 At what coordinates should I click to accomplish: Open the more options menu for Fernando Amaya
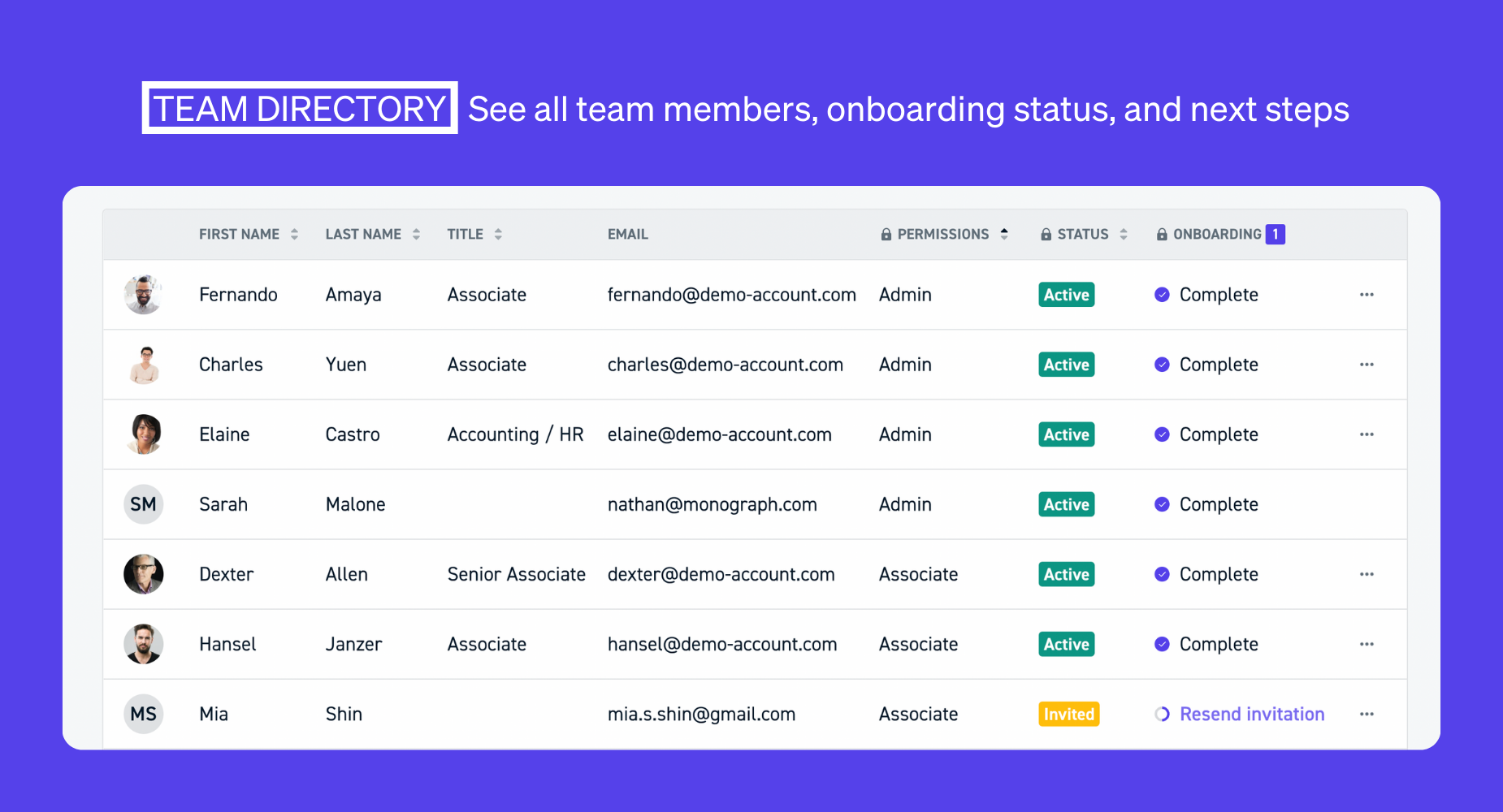point(1367,295)
